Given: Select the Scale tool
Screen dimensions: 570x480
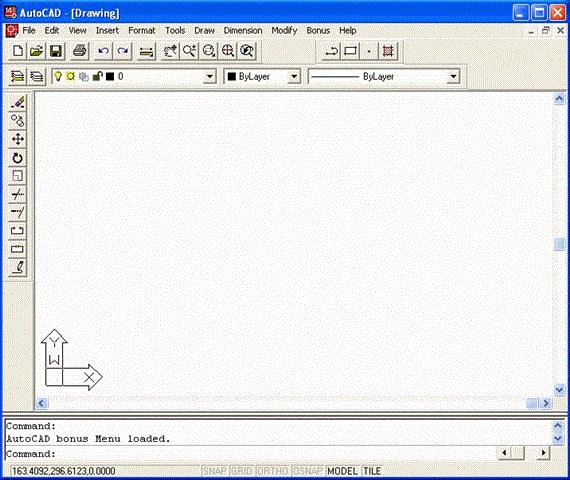Looking at the screenshot, I should point(17,176).
